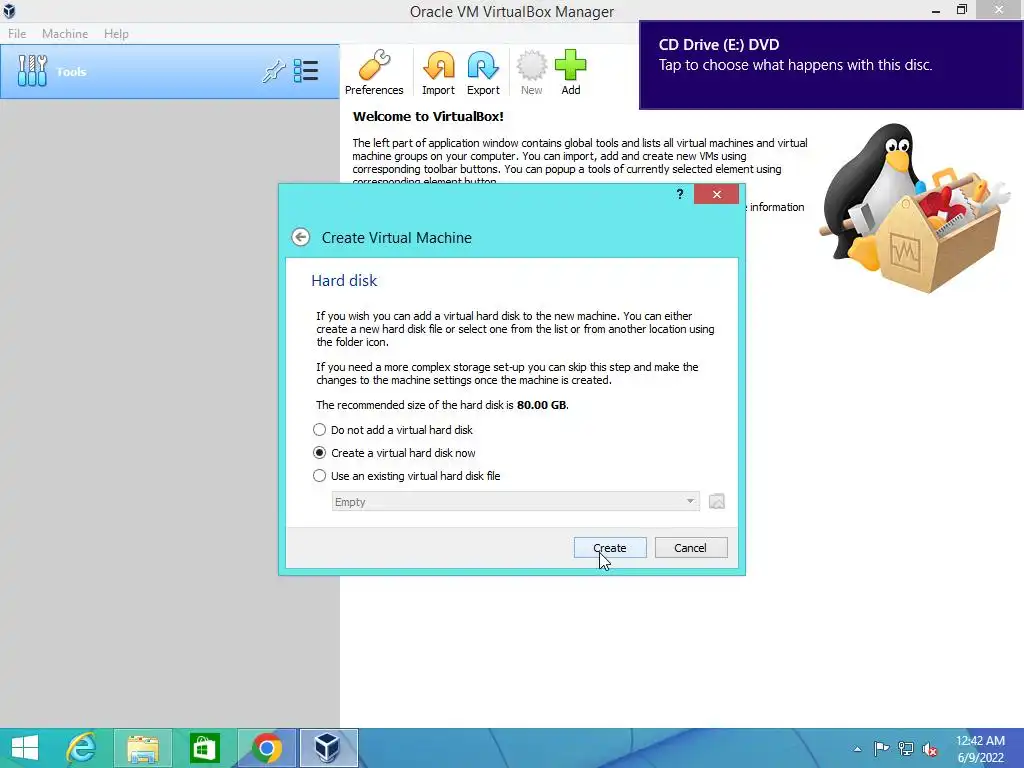The image size is (1024, 768).
Task: Select the Tools item in left panel
Action: [170, 72]
